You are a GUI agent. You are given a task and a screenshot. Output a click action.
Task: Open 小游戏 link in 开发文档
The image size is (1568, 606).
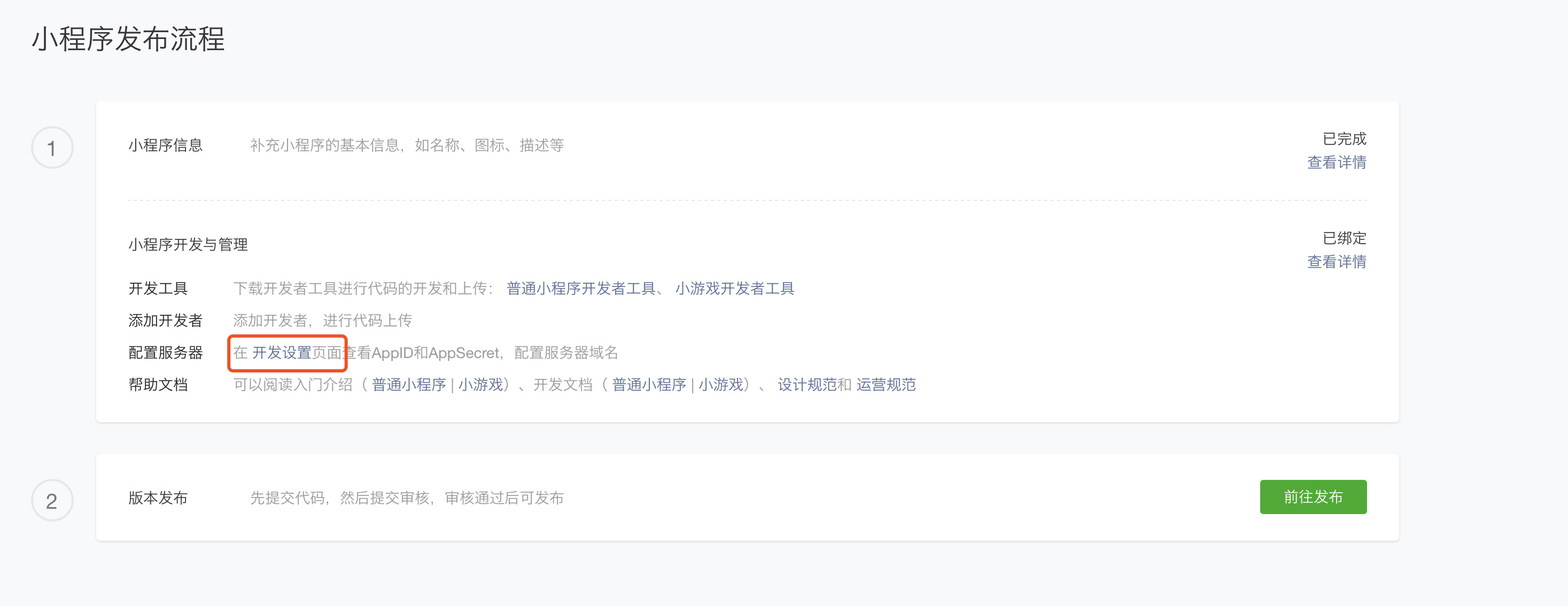720,385
